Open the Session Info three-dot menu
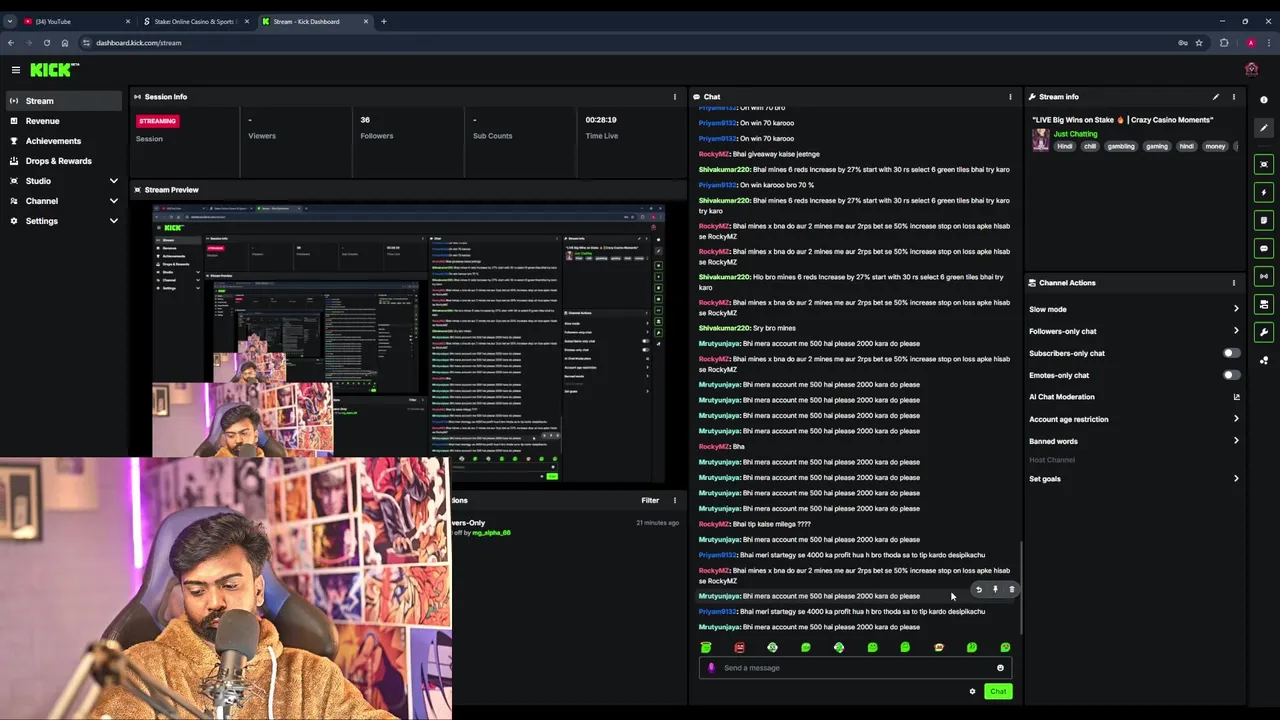The image size is (1280, 720). [674, 97]
